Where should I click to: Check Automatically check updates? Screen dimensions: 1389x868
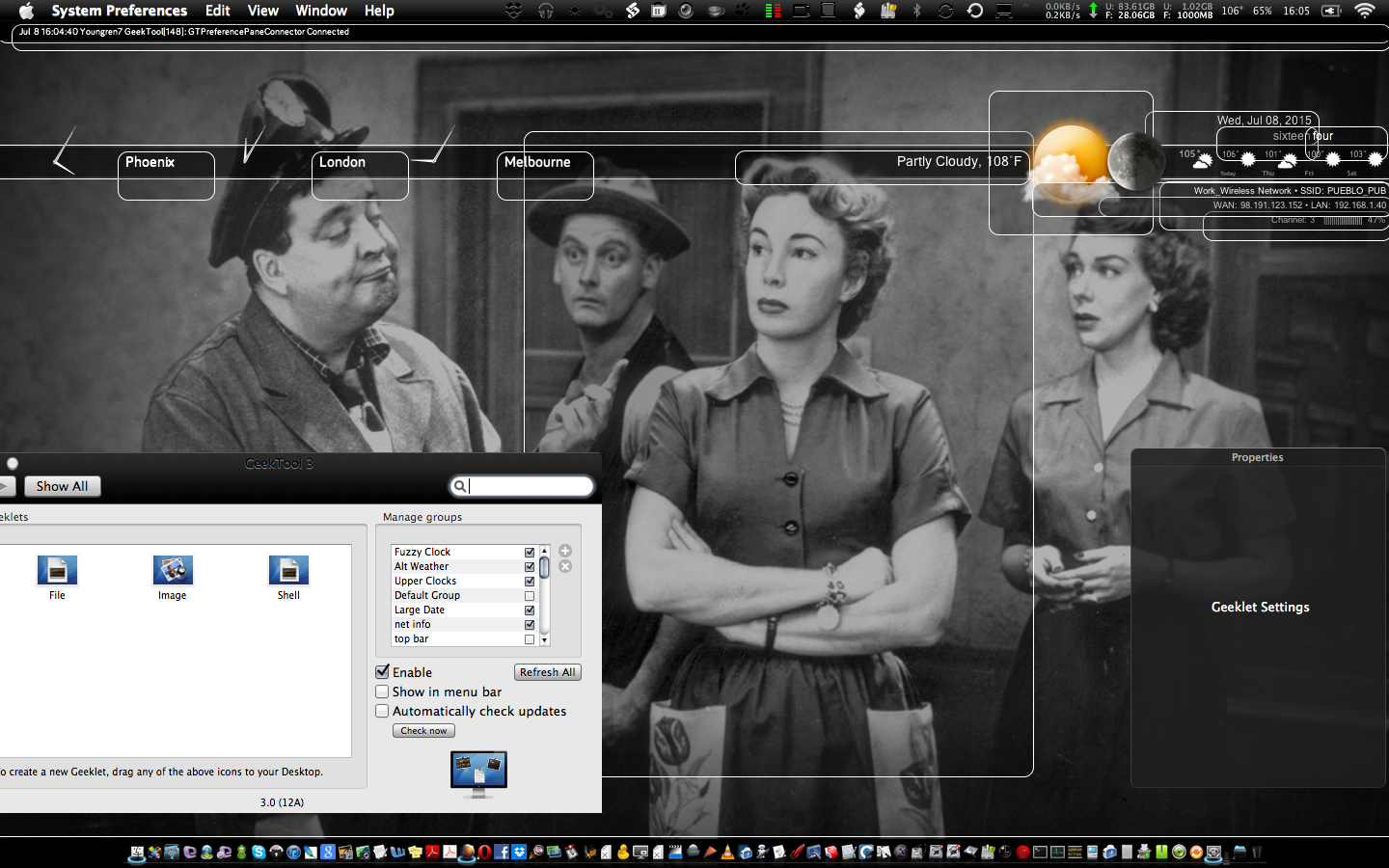[382, 711]
